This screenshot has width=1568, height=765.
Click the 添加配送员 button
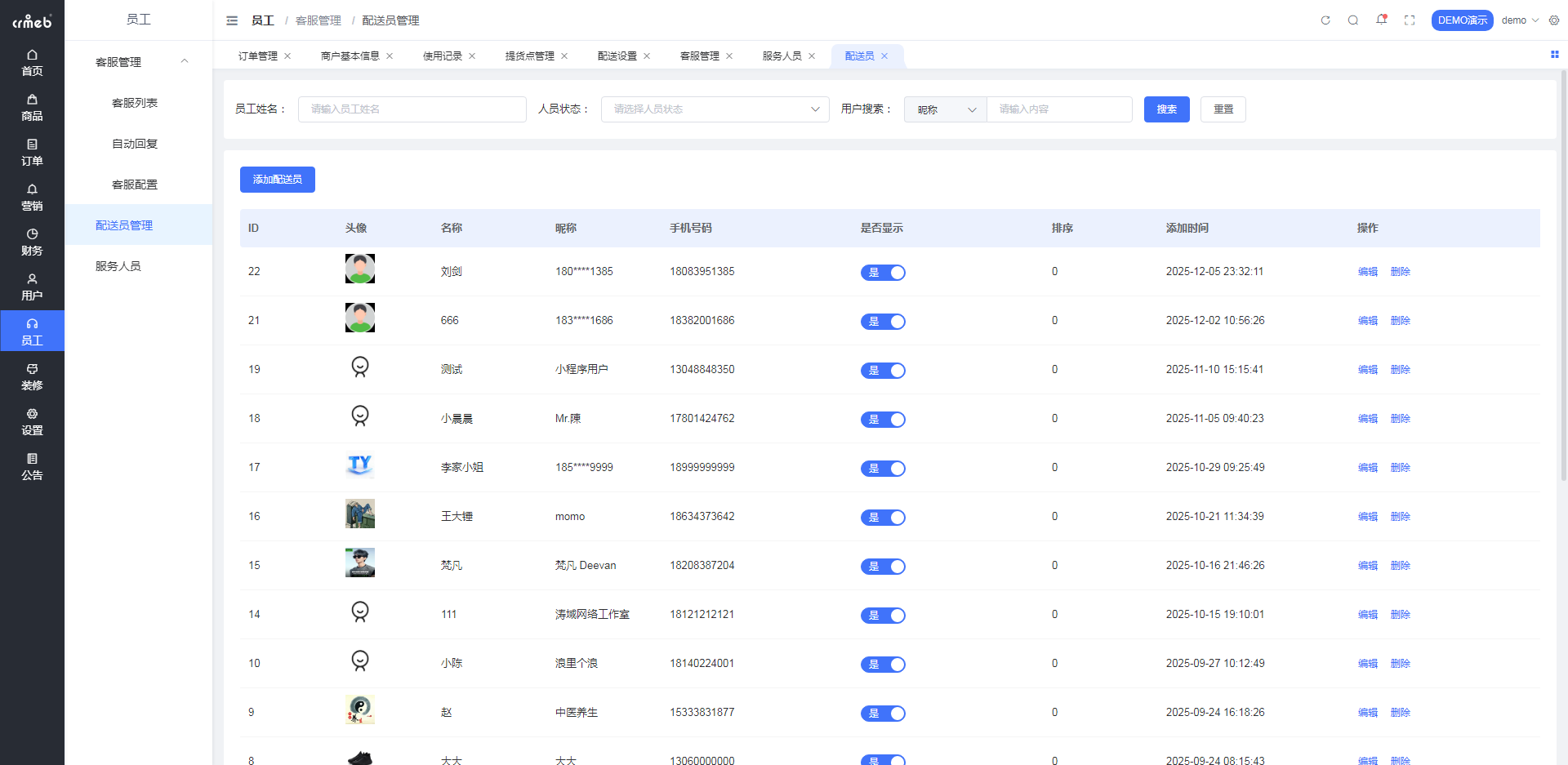278,180
